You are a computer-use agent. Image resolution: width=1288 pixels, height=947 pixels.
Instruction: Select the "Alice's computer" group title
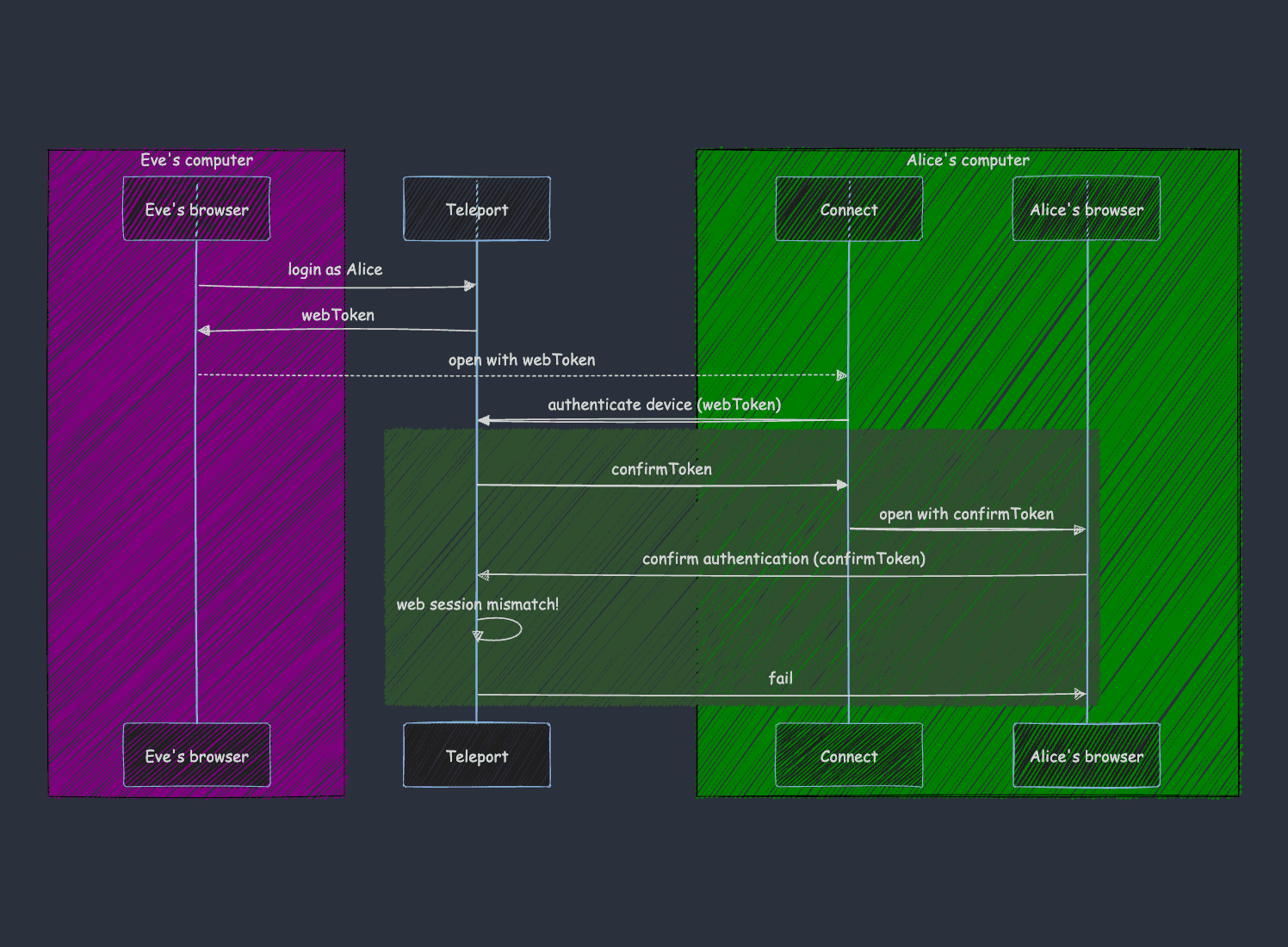point(968,160)
